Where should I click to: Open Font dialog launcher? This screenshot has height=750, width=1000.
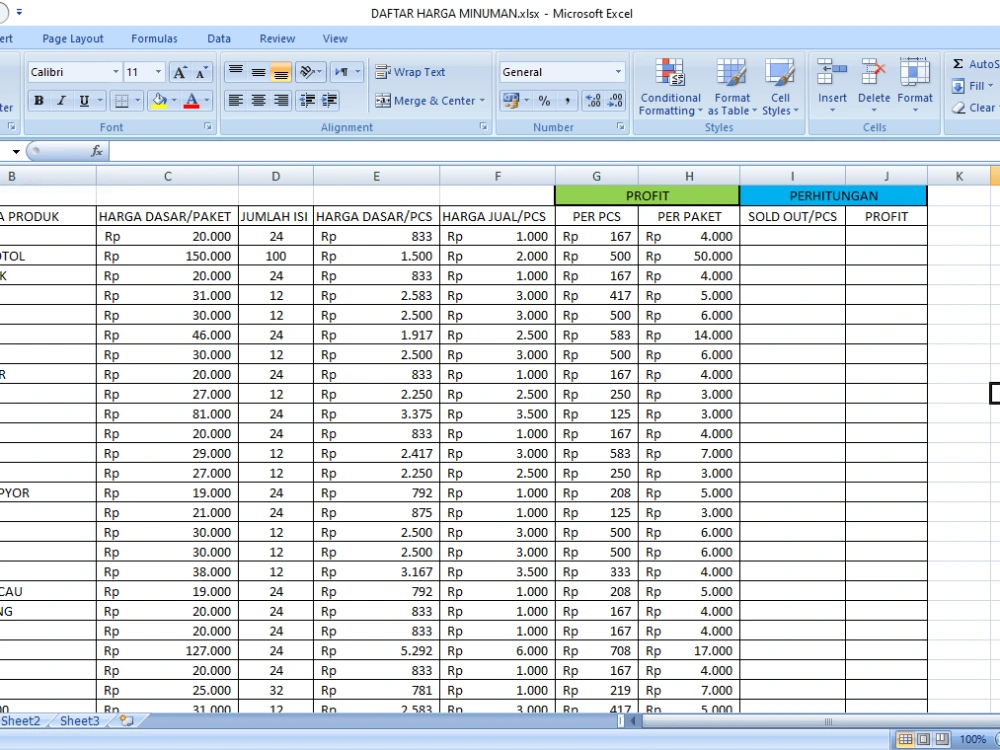(x=207, y=127)
